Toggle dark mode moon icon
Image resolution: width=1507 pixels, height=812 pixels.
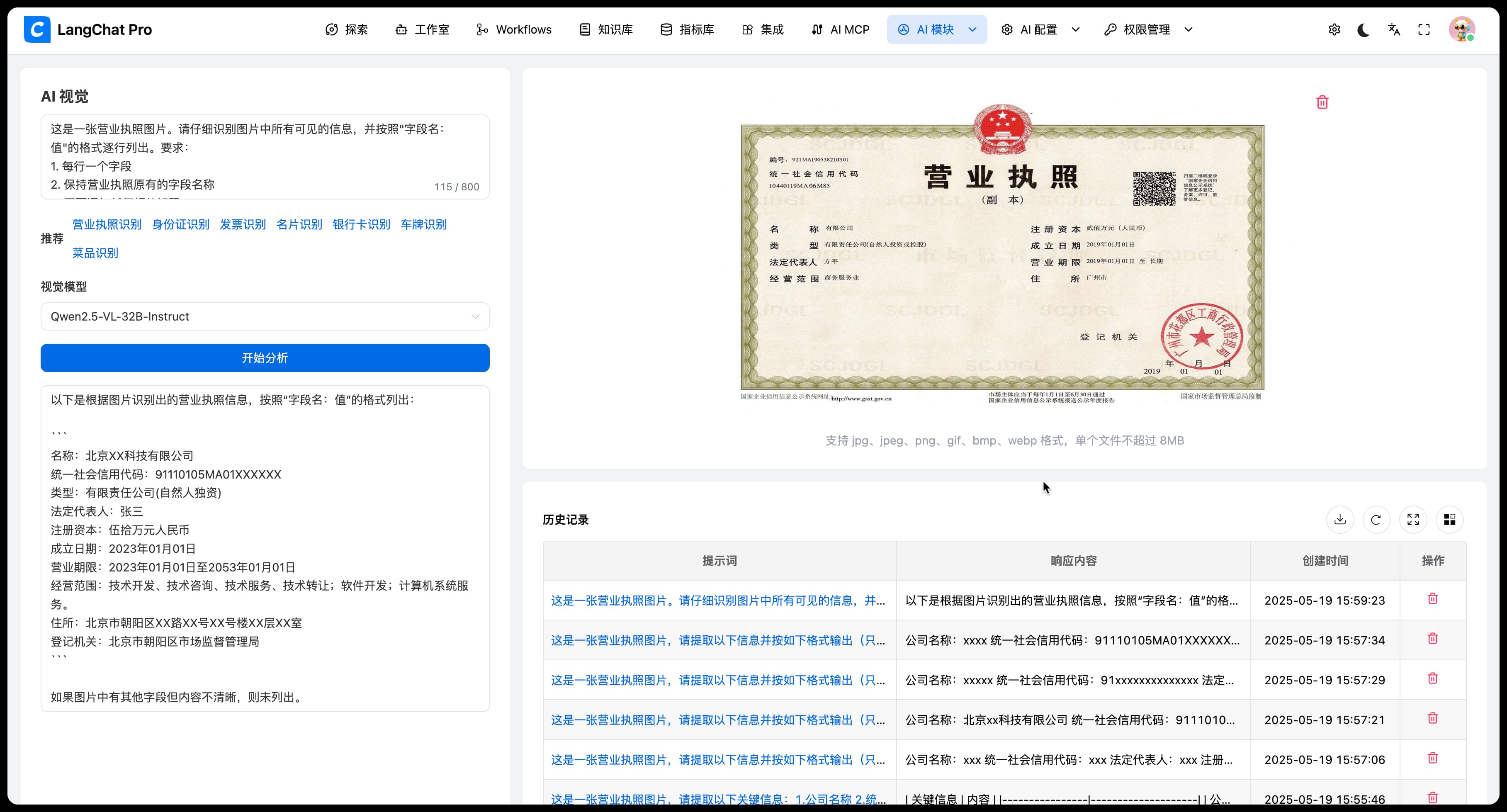click(1363, 30)
